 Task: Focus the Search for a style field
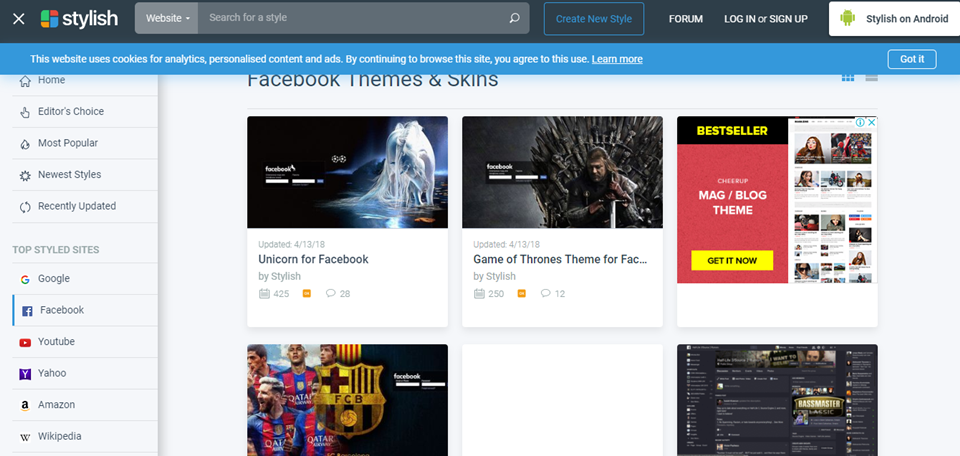352,18
